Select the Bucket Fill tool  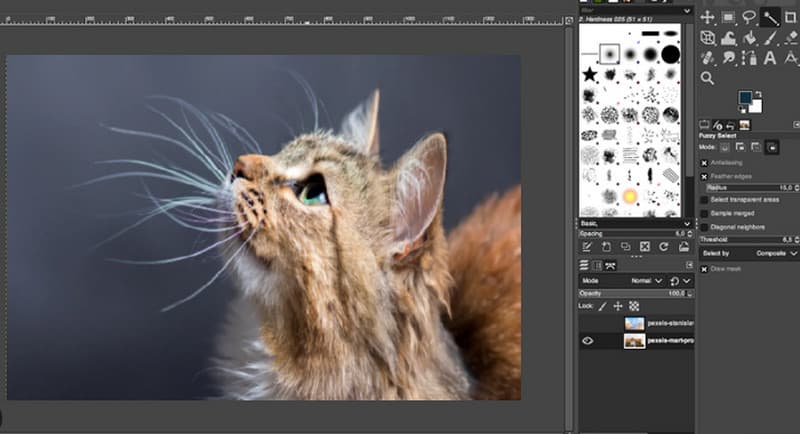tap(749, 38)
